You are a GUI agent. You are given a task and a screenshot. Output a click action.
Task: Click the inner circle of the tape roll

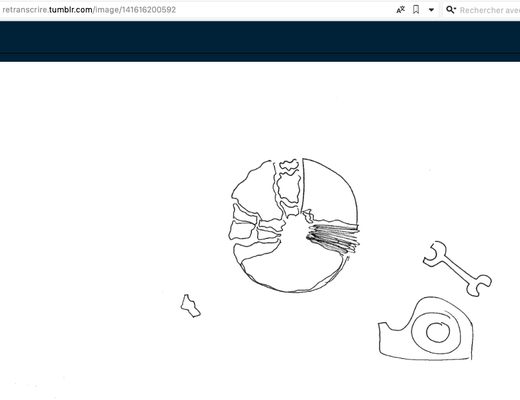438,332
